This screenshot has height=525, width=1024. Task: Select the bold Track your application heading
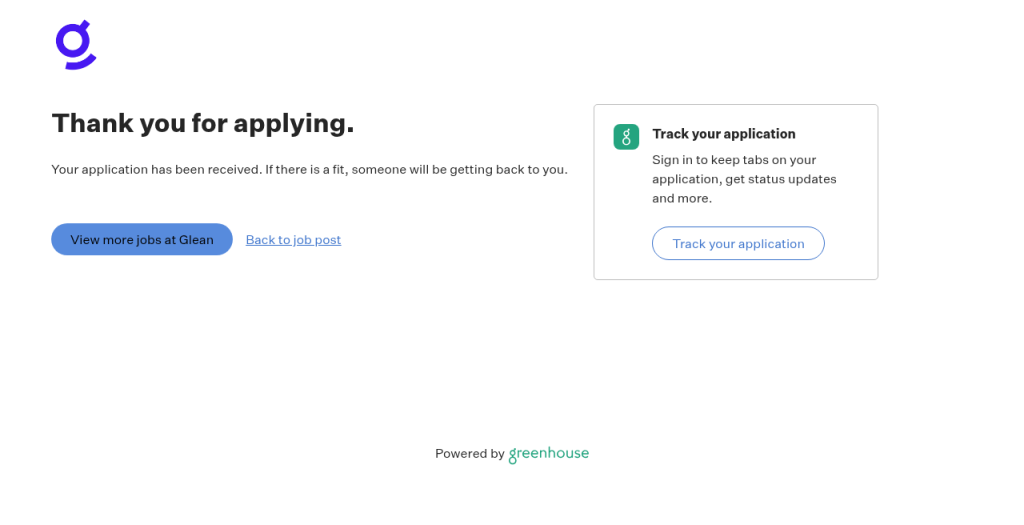724,134
